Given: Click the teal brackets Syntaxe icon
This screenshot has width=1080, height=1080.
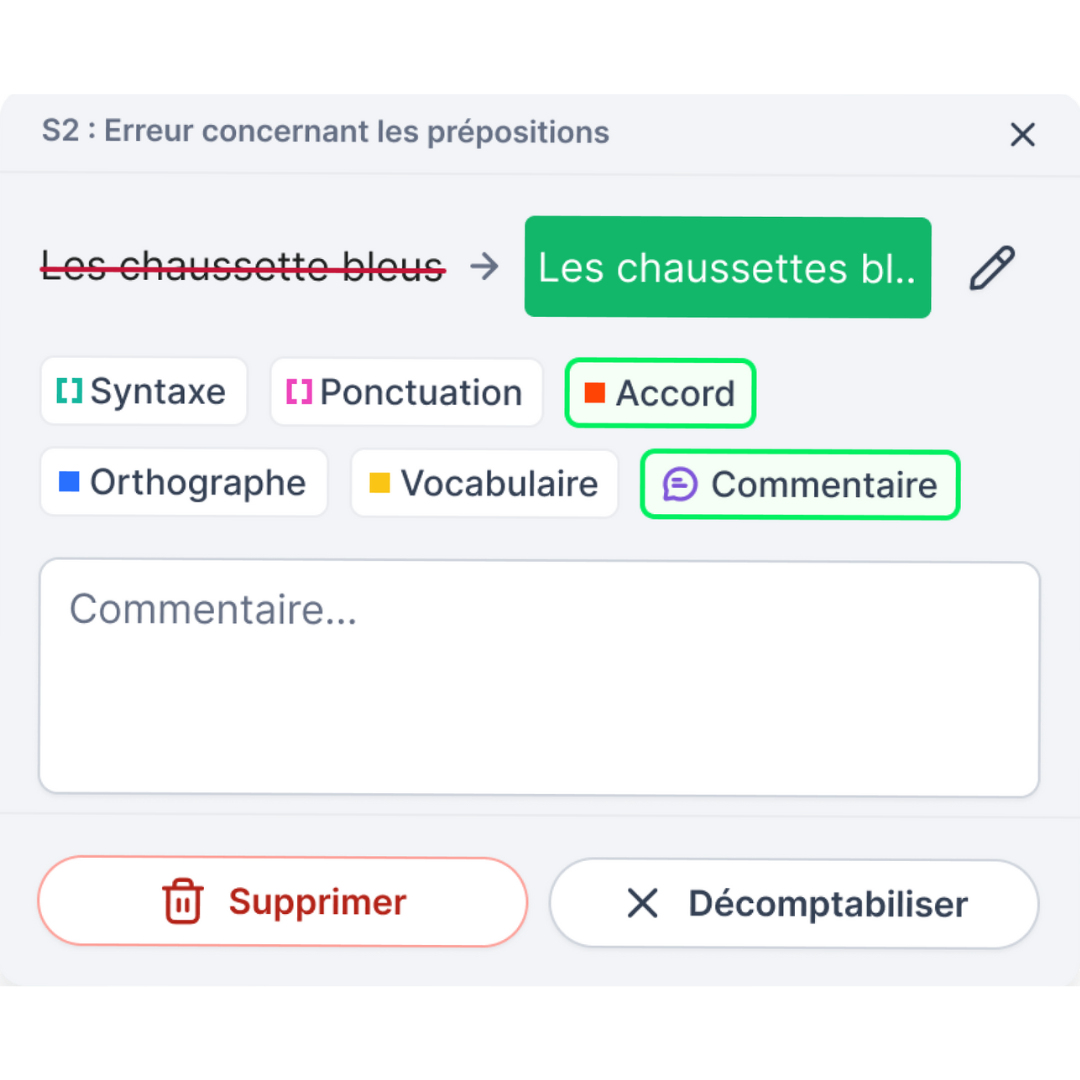Looking at the screenshot, I should tap(70, 391).
